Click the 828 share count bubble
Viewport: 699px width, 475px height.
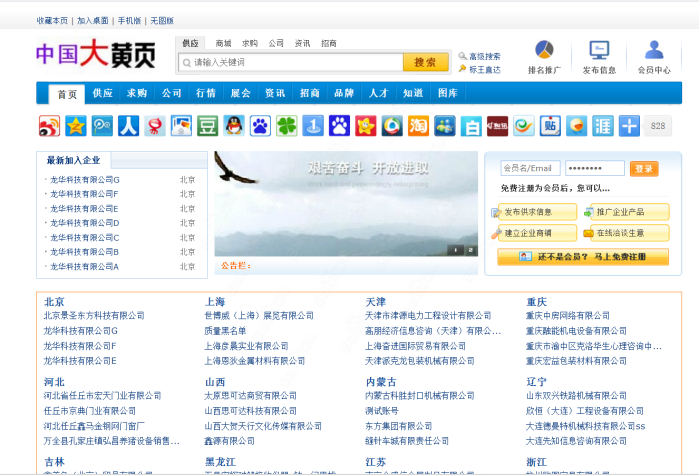[x=658, y=126]
